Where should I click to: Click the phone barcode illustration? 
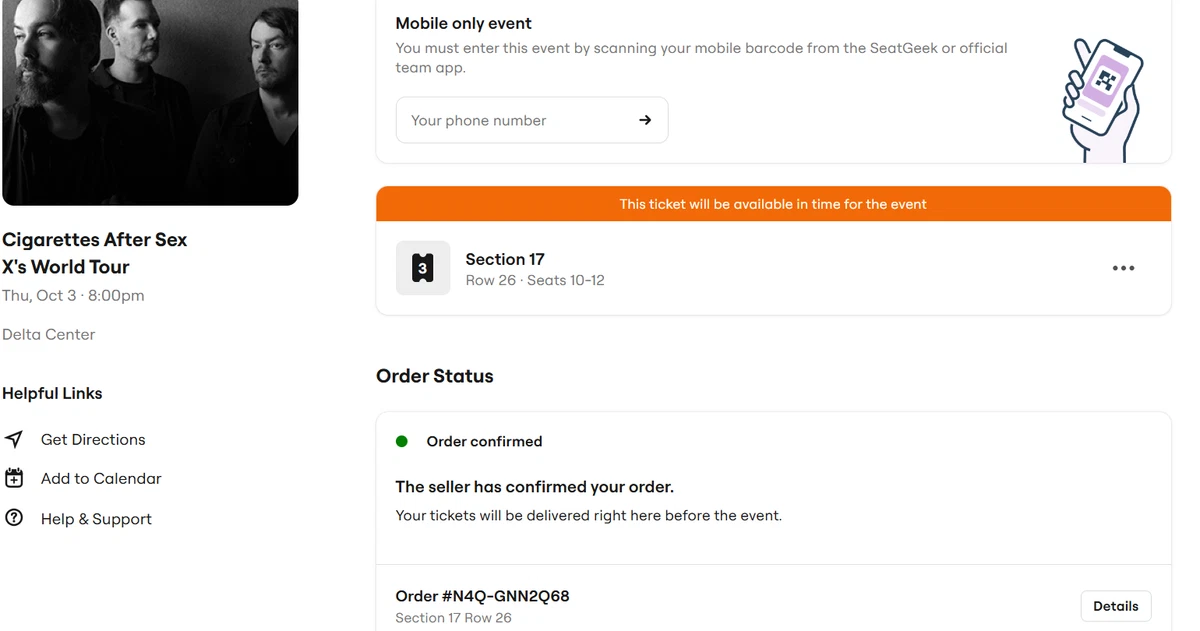[1101, 100]
